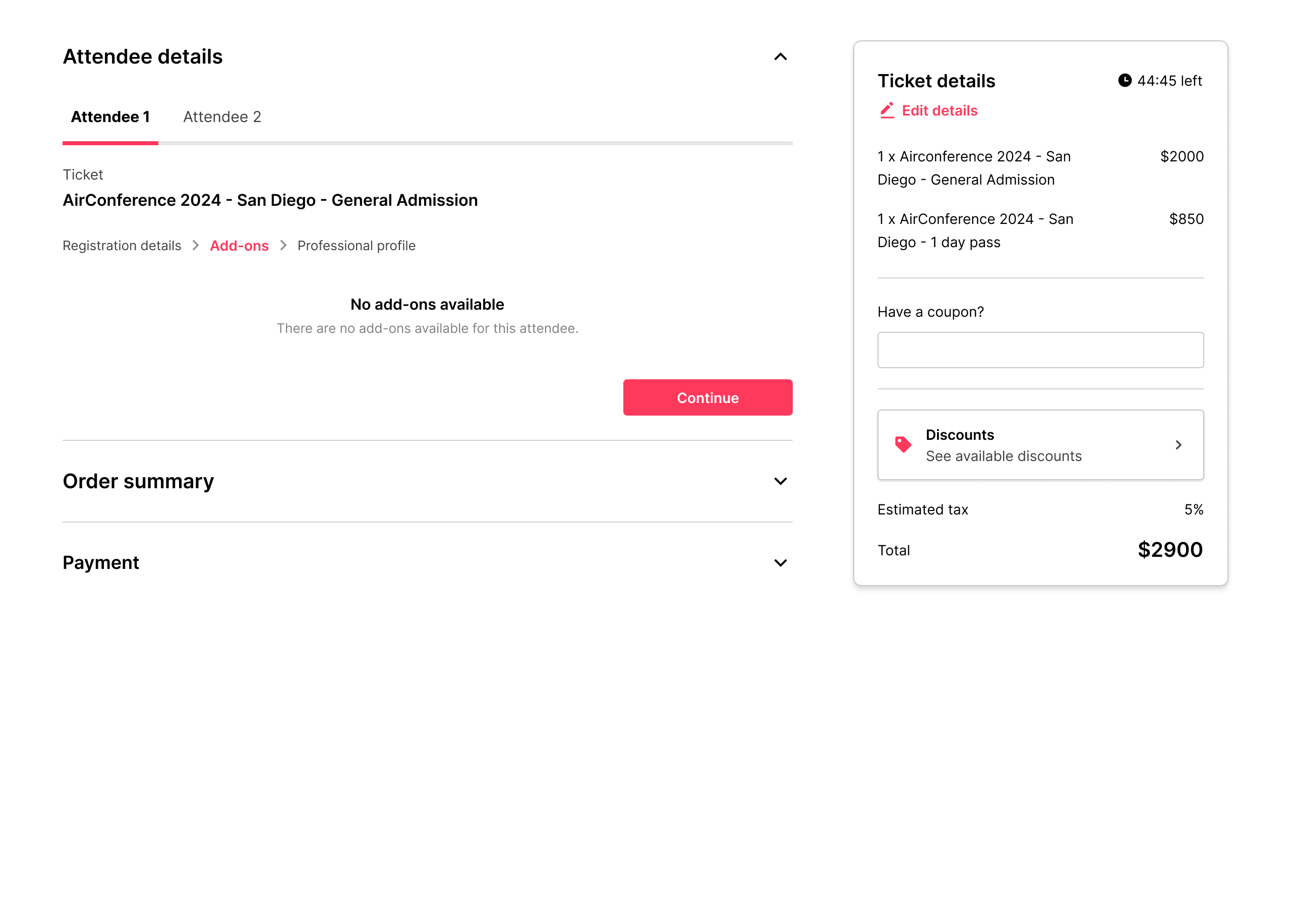The width and height of the screenshot is (1291, 924).
Task: Click the Order summary heading
Action: (x=138, y=481)
